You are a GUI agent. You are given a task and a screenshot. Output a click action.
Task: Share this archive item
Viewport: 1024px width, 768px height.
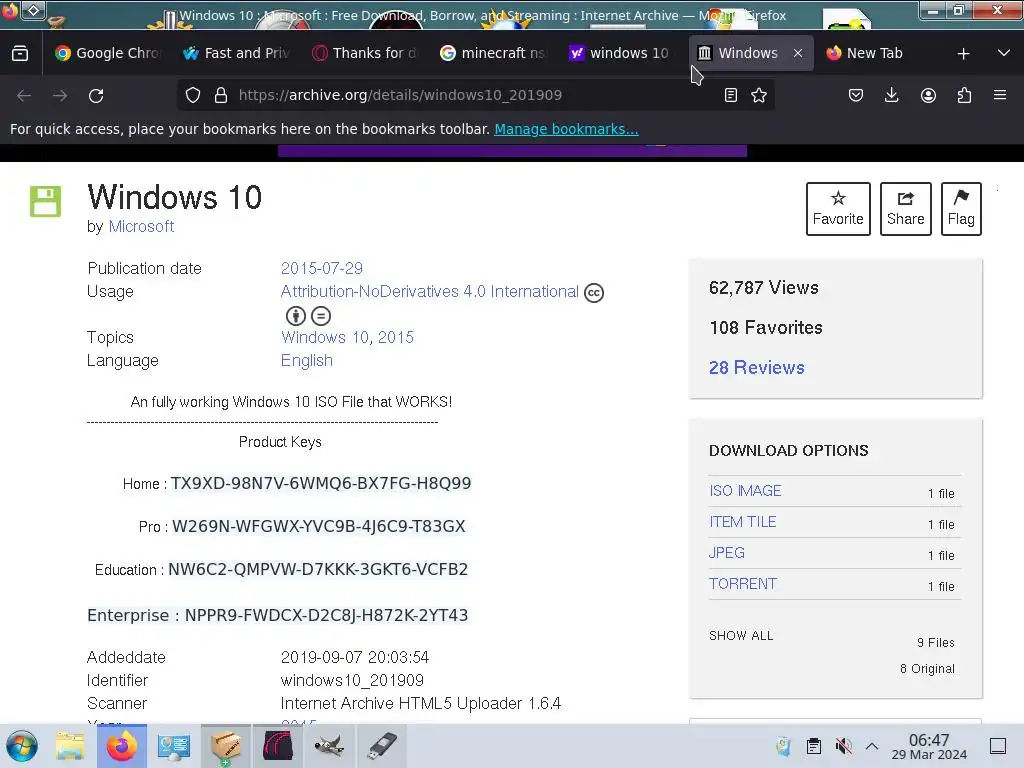[x=905, y=209]
